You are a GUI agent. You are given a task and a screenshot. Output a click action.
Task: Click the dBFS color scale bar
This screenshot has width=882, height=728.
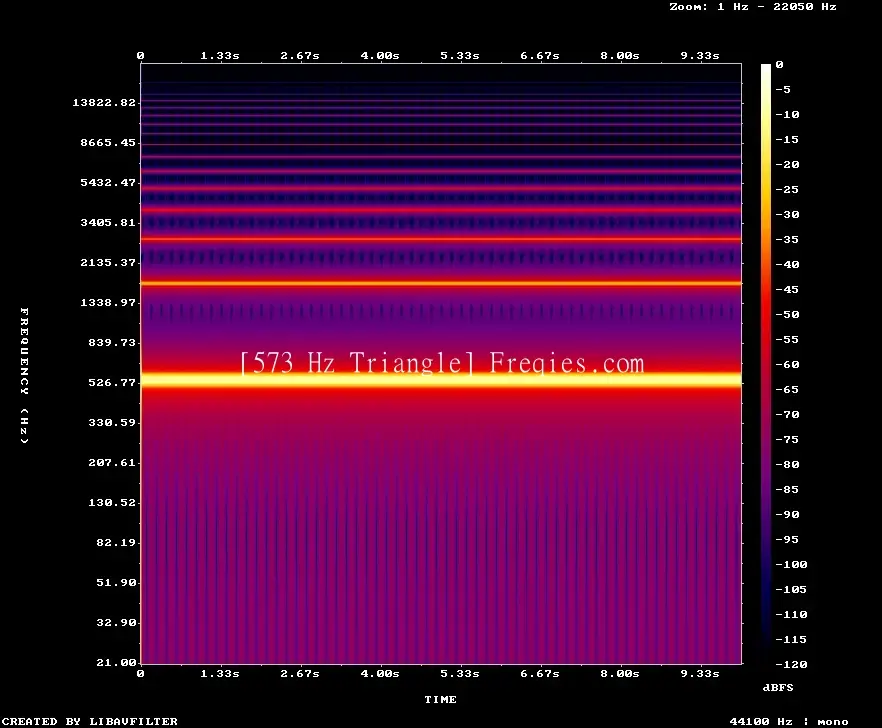coord(766,364)
